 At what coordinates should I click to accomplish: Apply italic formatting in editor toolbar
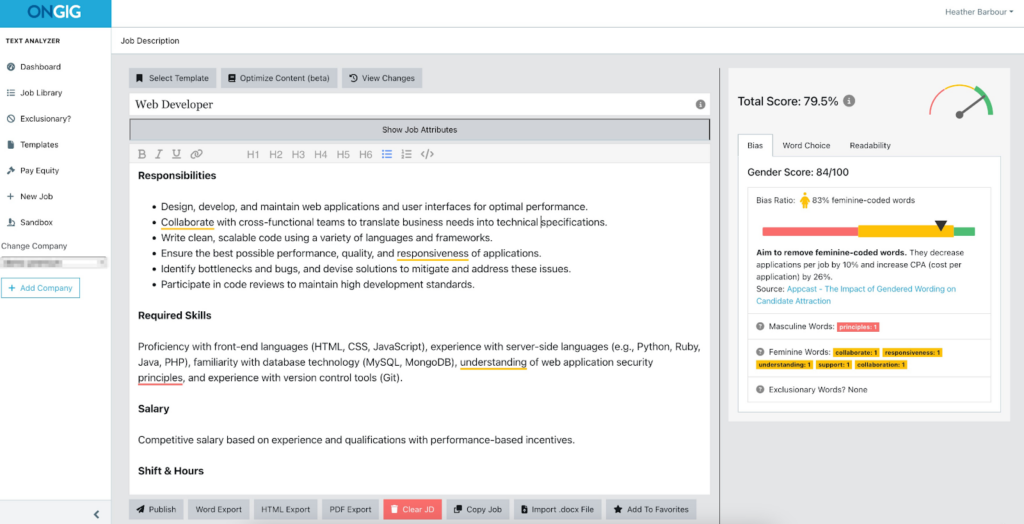pyautogui.click(x=159, y=154)
